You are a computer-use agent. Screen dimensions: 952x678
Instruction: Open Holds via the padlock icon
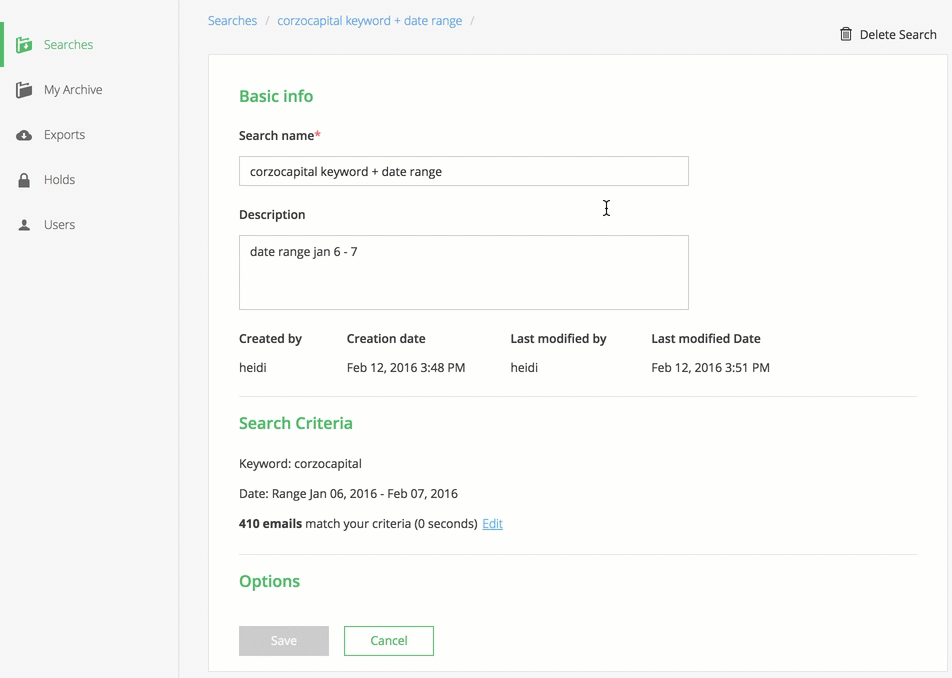tap(23, 179)
